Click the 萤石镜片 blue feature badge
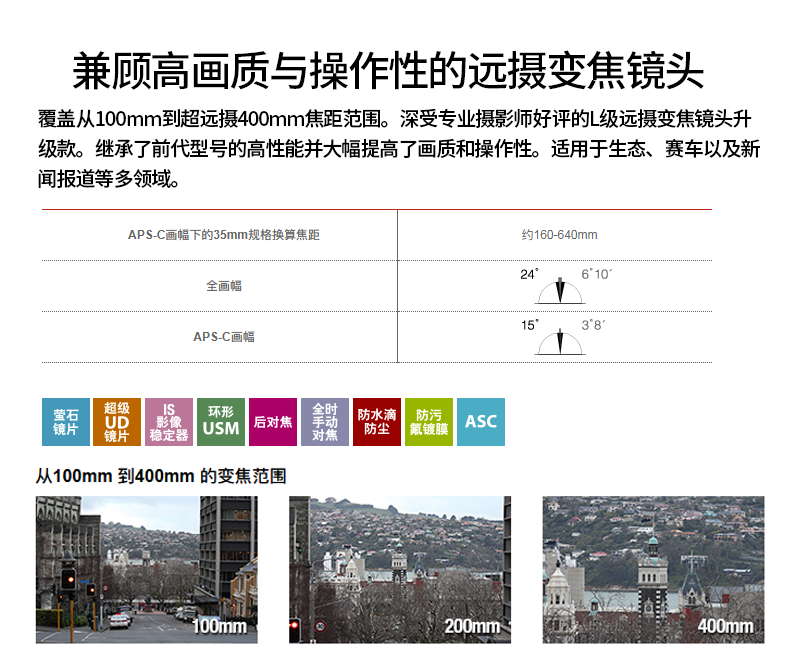The height and width of the screenshot is (655, 790). tap(65, 422)
